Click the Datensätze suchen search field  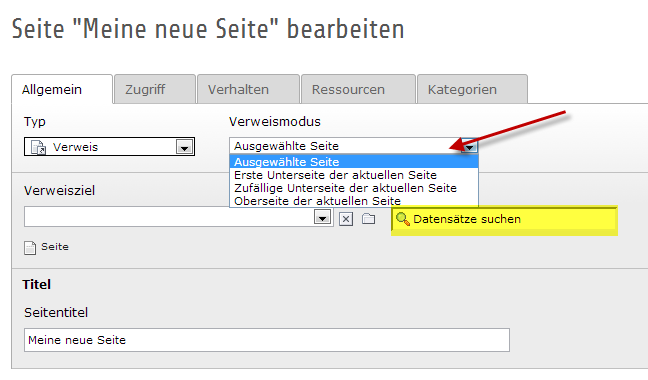[504, 221]
